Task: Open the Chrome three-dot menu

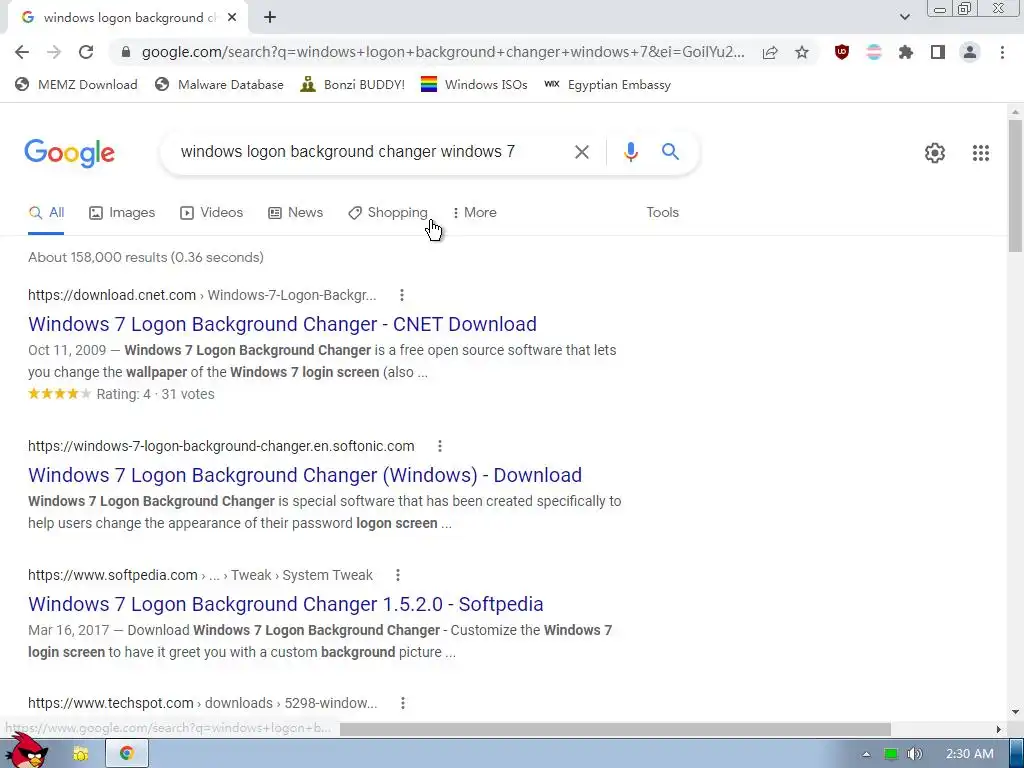Action: tap(1002, 52)
